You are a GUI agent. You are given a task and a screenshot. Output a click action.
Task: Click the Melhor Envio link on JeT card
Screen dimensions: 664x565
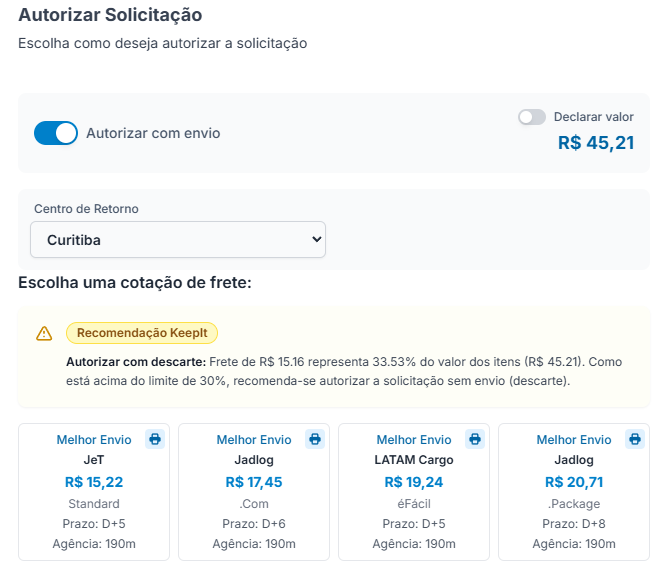coord(94,440)
